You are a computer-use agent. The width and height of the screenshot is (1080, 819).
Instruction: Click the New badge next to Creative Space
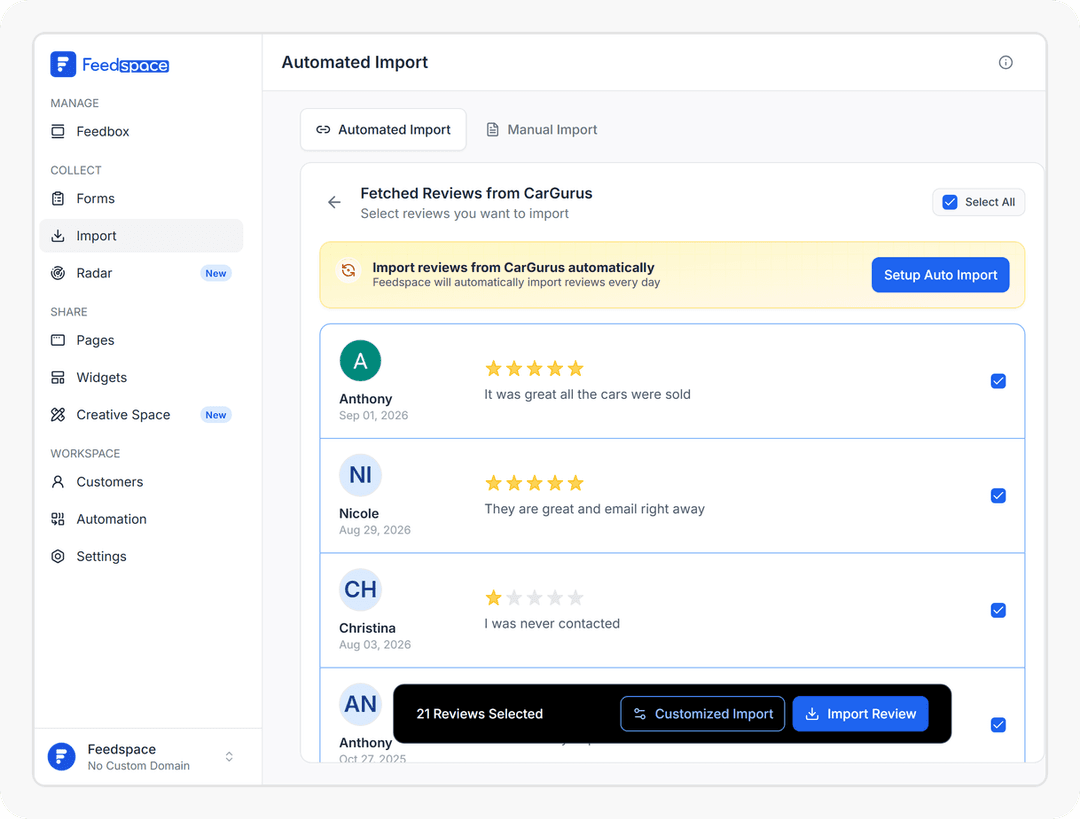coord(216,415)
